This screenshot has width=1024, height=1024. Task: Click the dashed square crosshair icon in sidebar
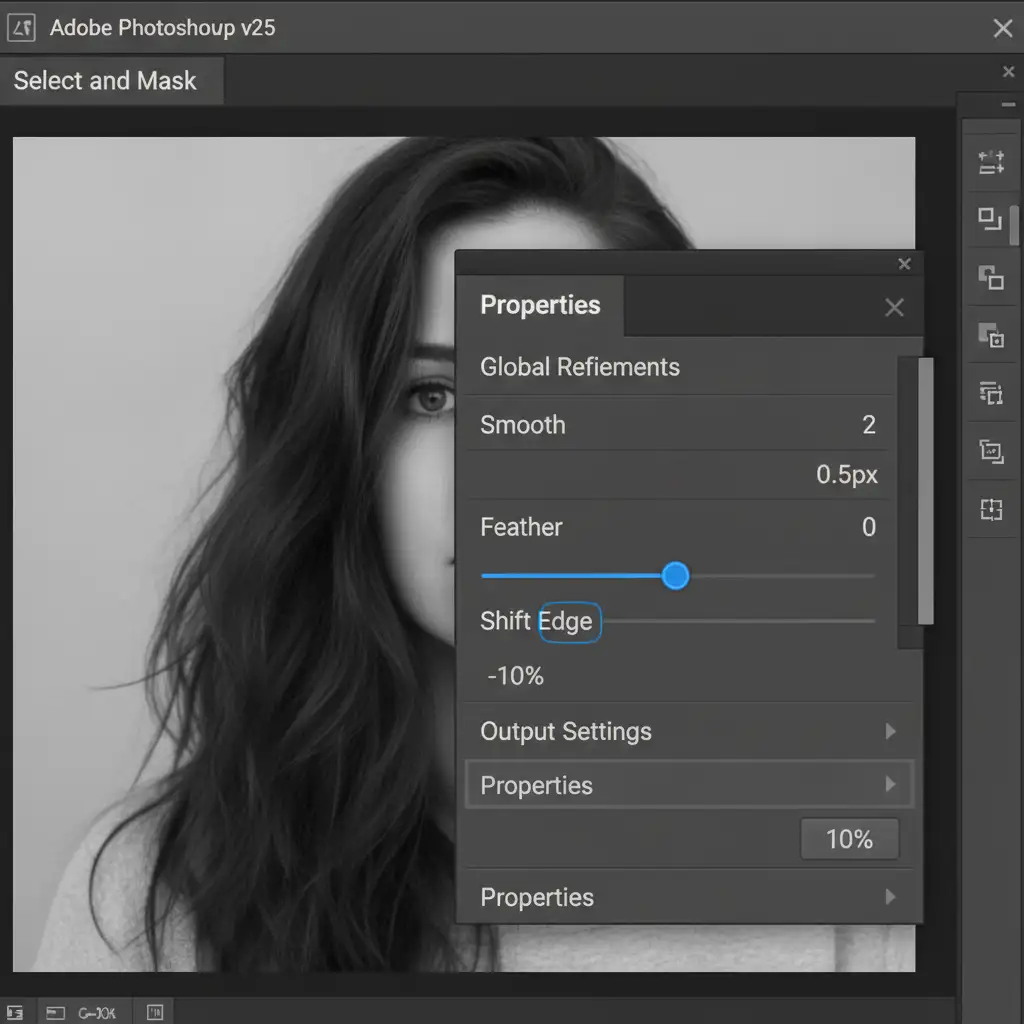[990, 511]
